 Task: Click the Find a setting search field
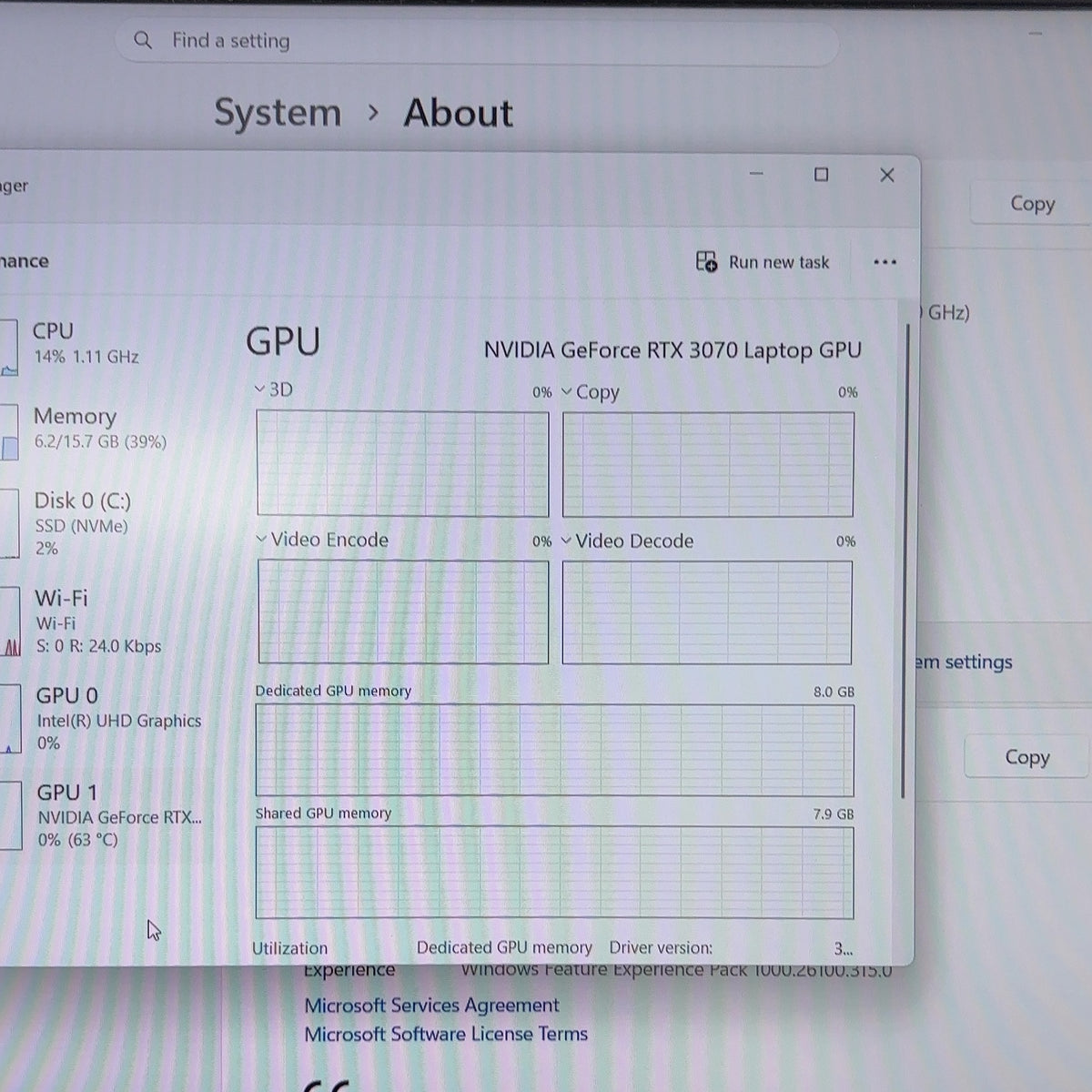click(x=477, y=41)
